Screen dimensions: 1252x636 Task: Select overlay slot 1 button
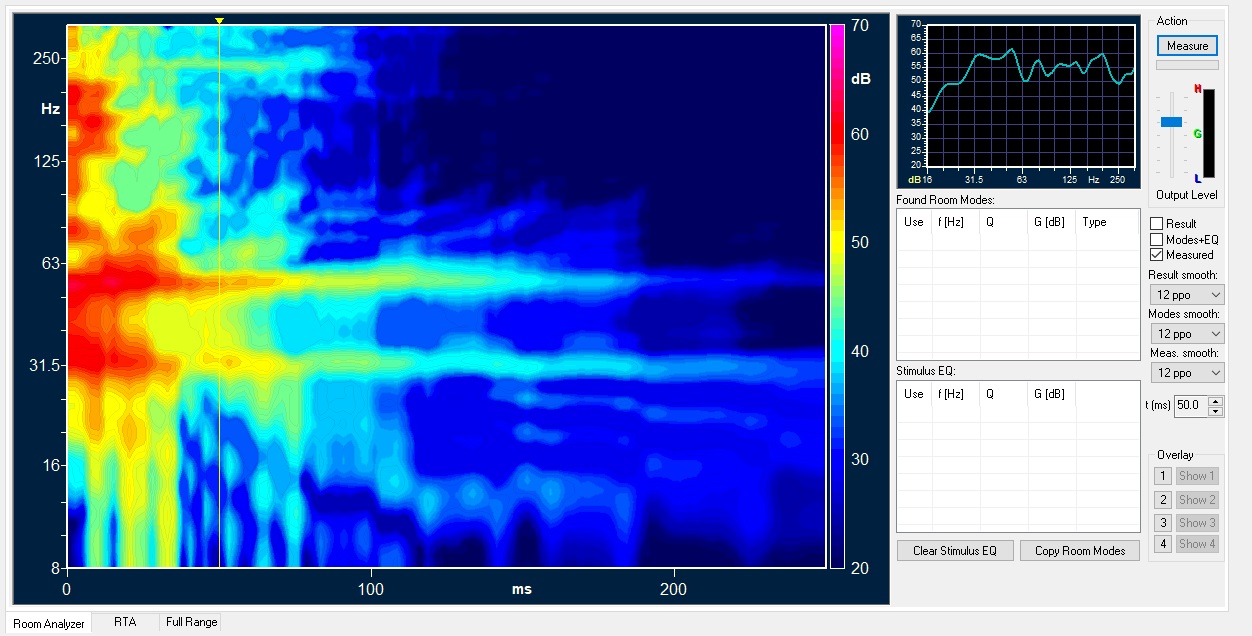[x=1163, y=476]
